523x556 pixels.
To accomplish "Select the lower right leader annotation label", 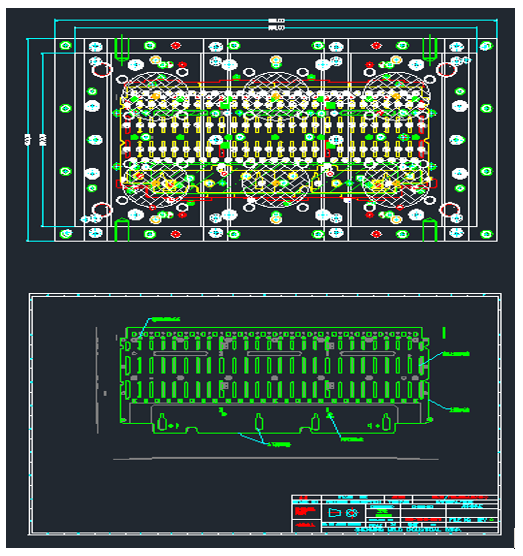I will (x=460, y=410).
